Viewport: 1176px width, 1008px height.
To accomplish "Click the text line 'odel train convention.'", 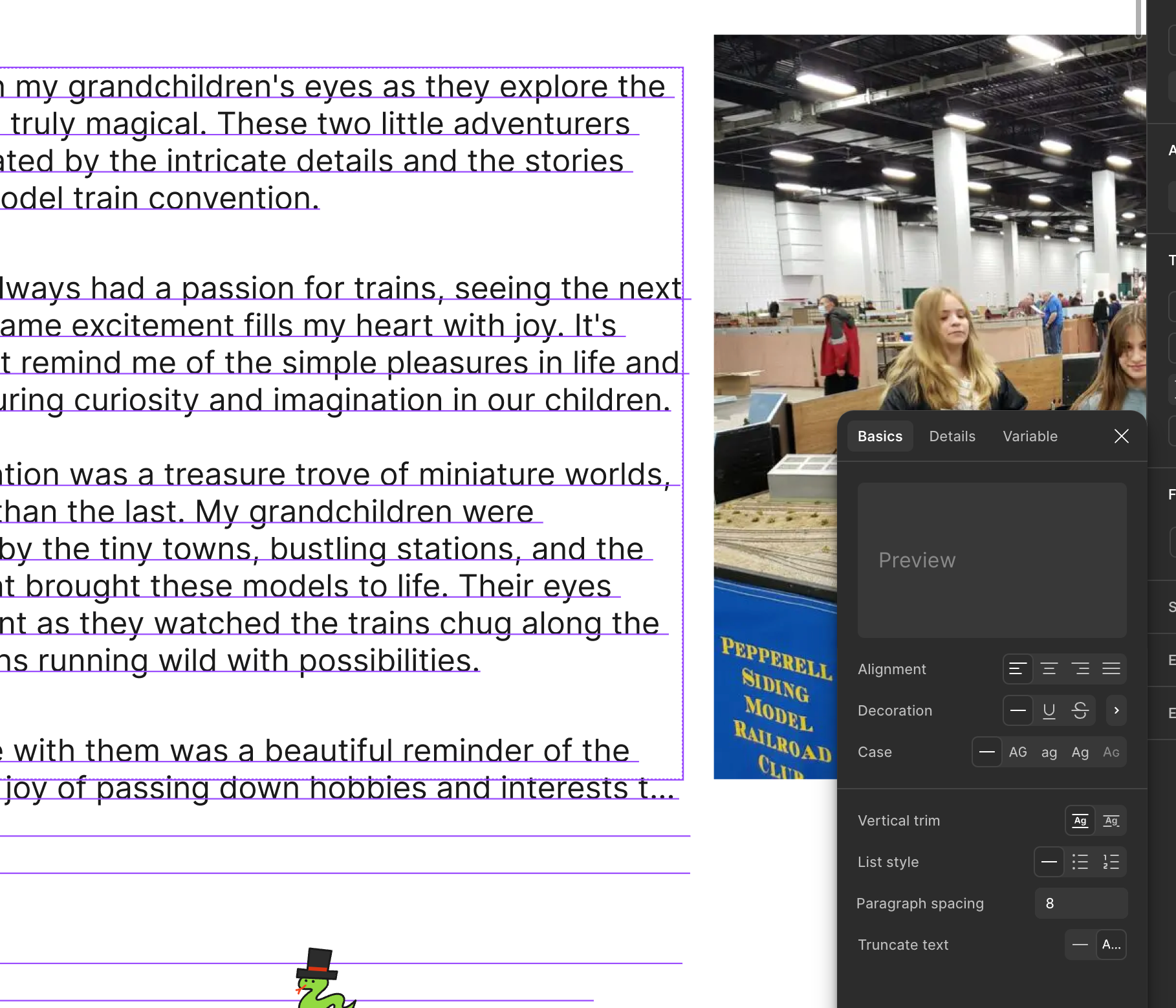I will pyautogui.click(x=160, y=198).
